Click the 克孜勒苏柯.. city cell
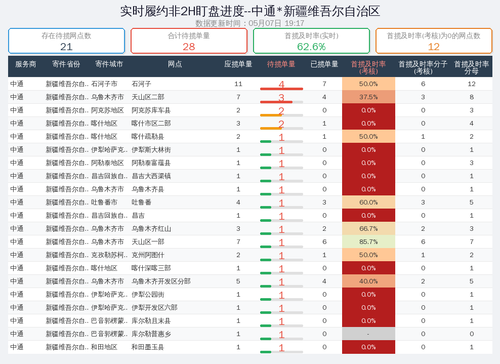The width and height of the screenshot is (500, 364). click(x=109, y=255)
